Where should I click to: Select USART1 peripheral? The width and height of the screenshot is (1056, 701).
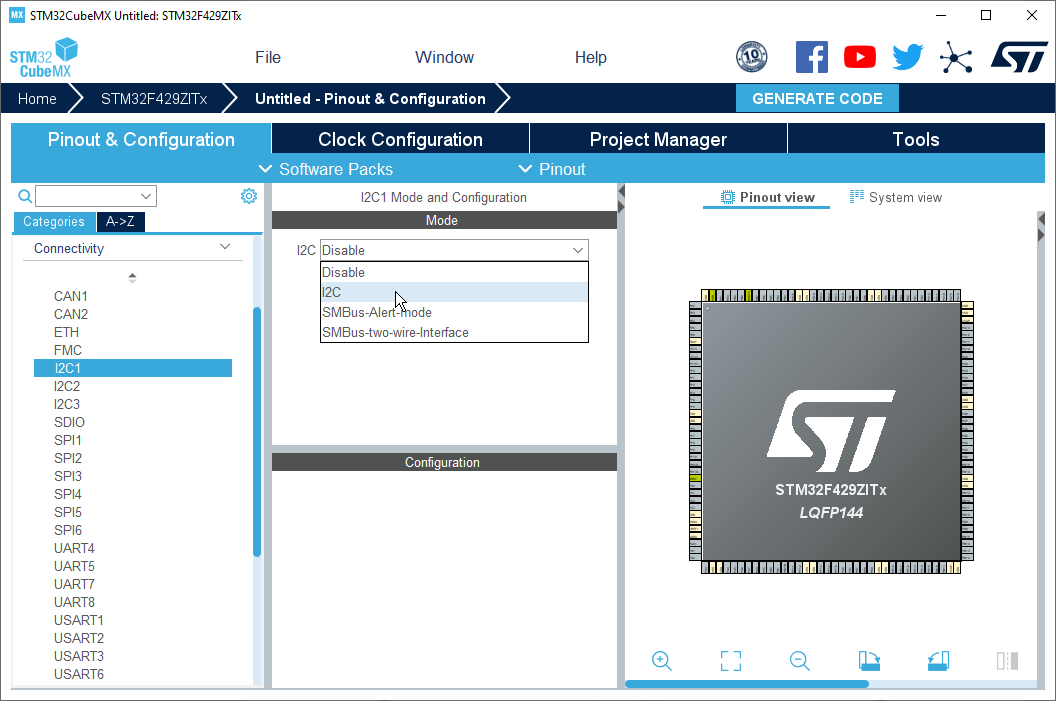[x=79, y=621]
